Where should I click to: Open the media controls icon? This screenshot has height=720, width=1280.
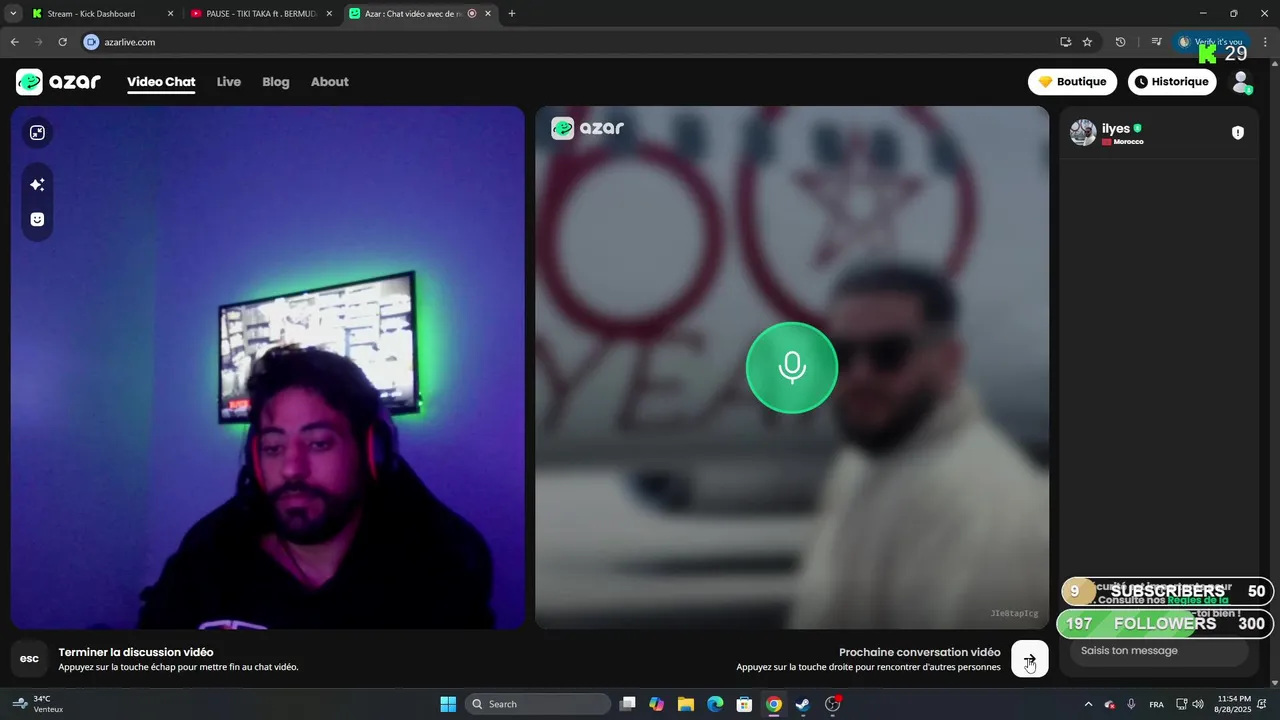(x=1156, y=42)
